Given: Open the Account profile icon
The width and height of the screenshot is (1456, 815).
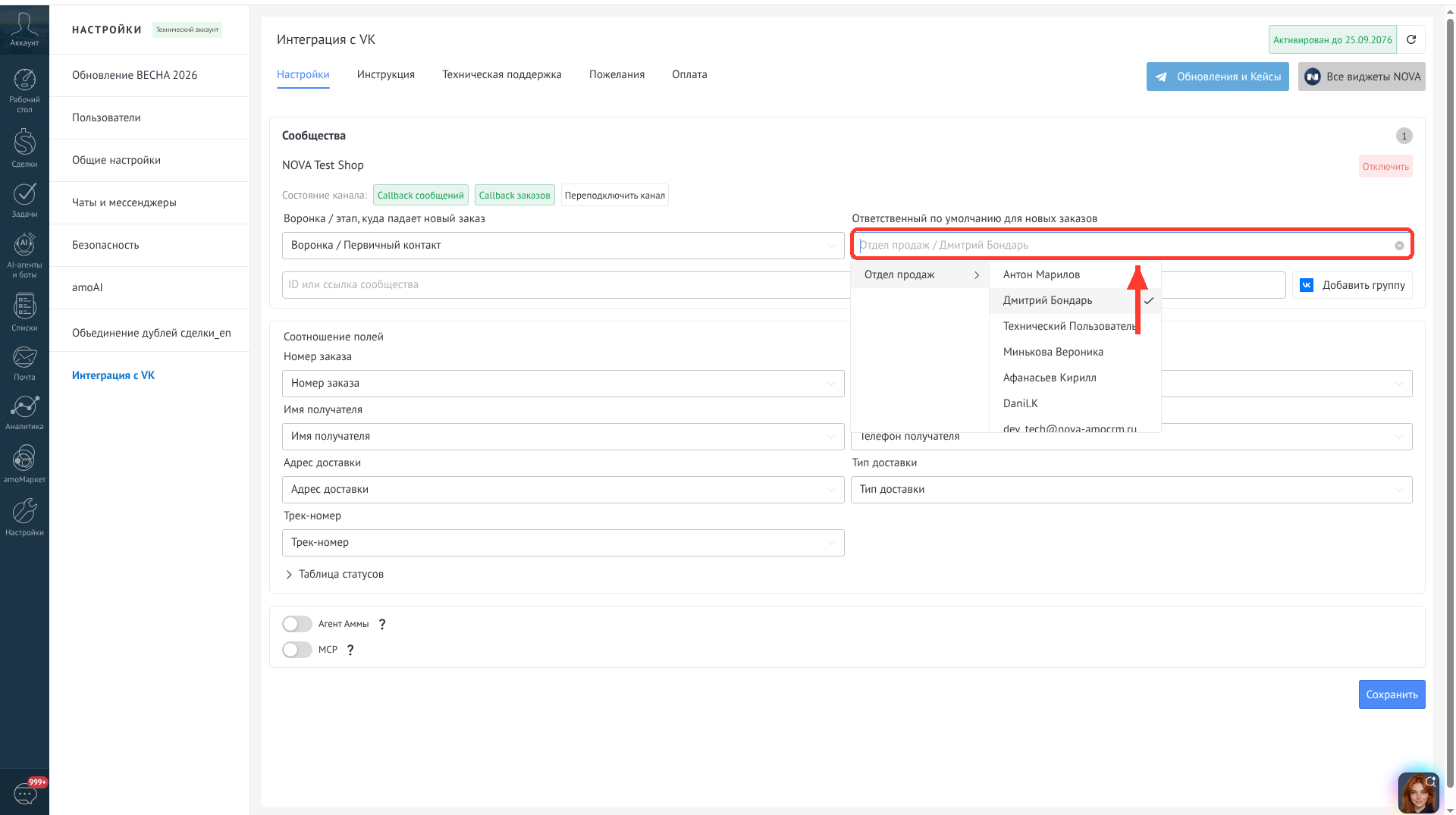Looking at the screenshot, I should 24,30.
